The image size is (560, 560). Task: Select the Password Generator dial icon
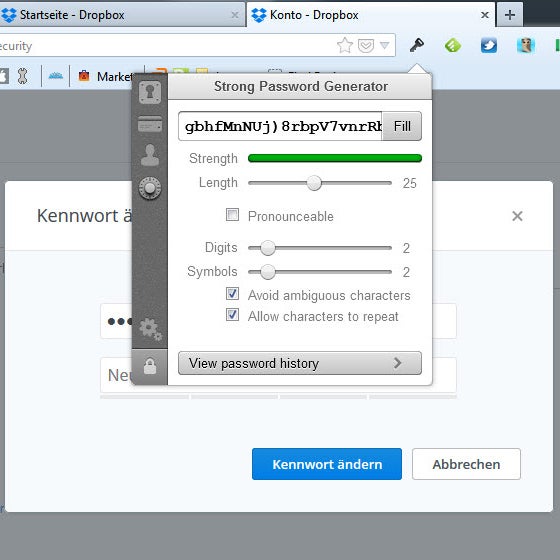150,188
